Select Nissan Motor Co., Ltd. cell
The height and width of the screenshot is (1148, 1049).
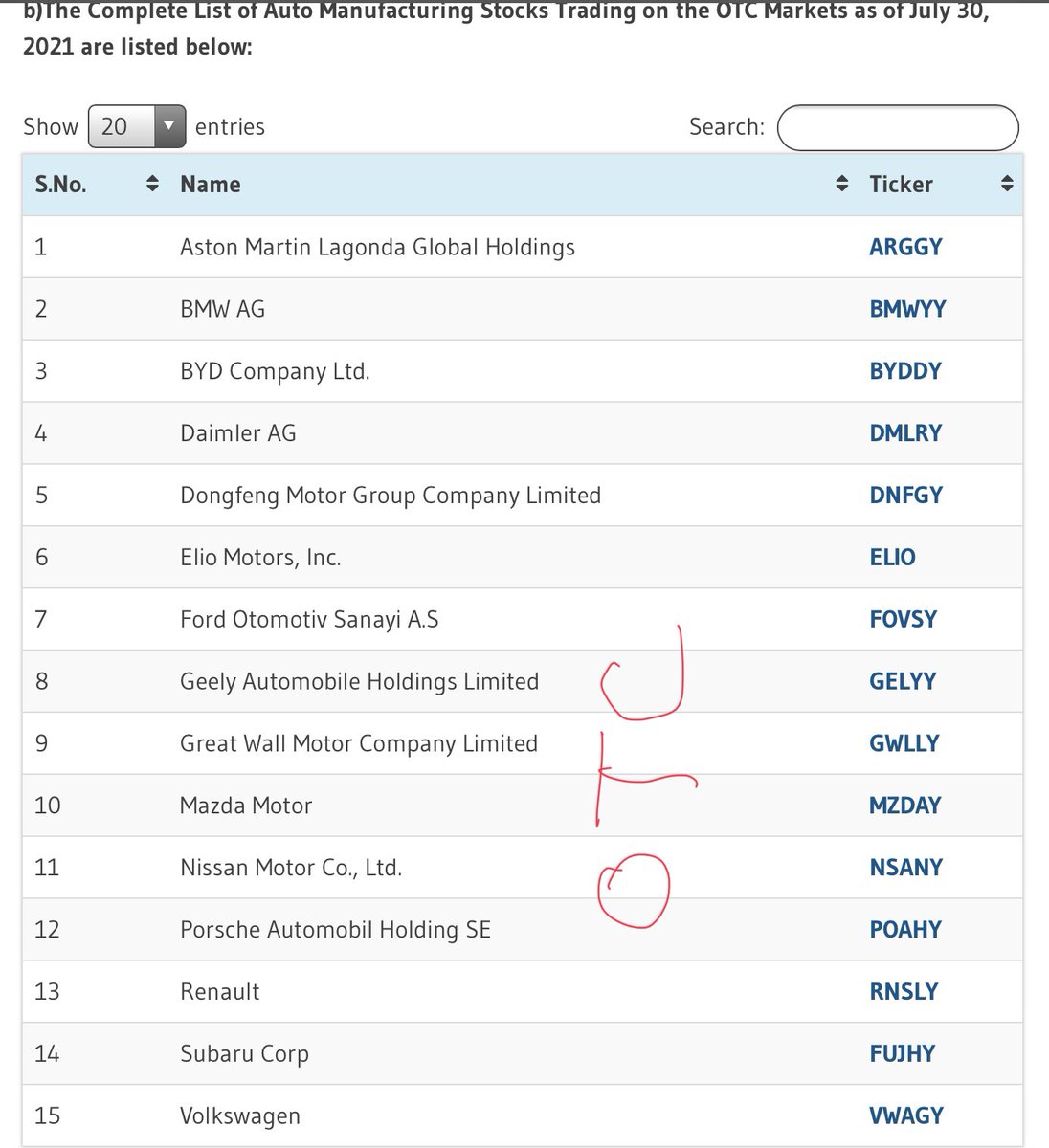tap(291, 868)
